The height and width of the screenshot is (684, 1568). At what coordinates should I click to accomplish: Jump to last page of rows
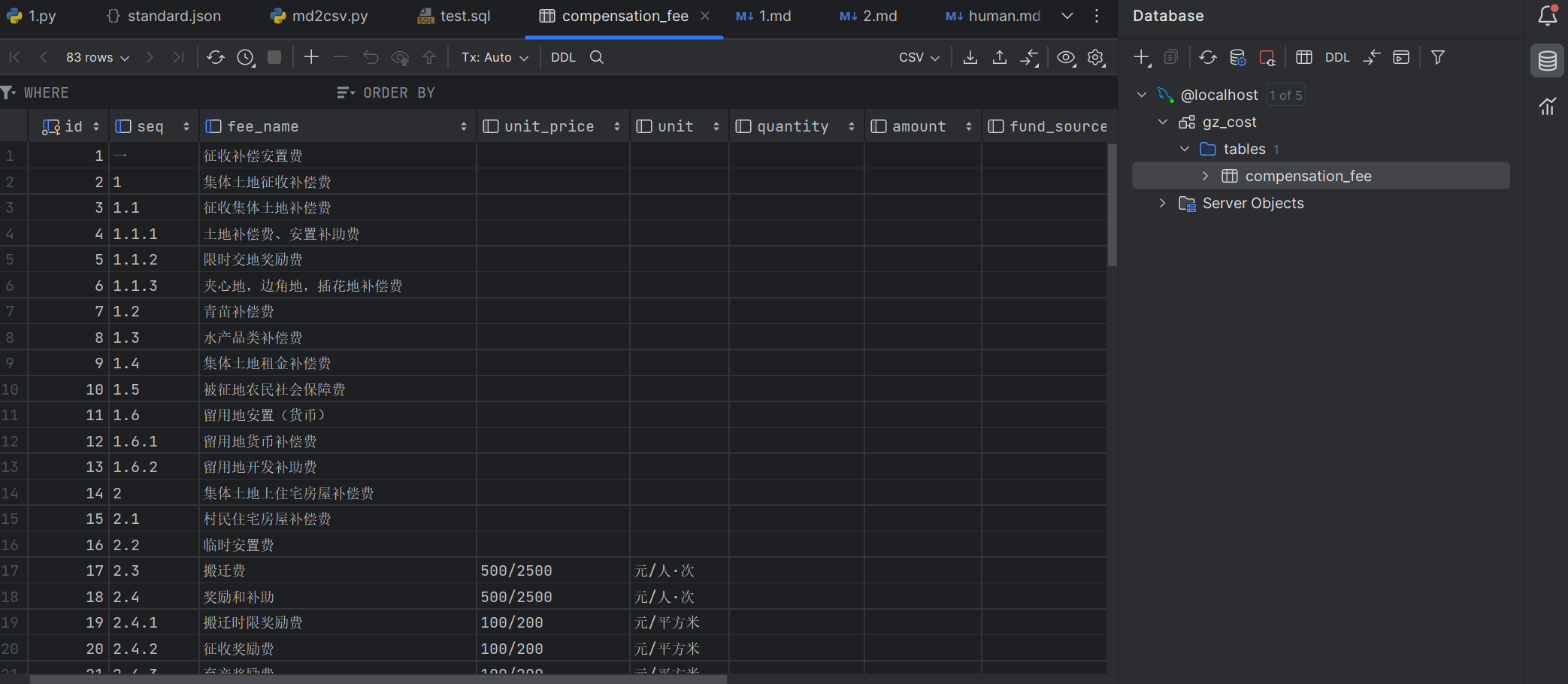[x=178, y=57]
